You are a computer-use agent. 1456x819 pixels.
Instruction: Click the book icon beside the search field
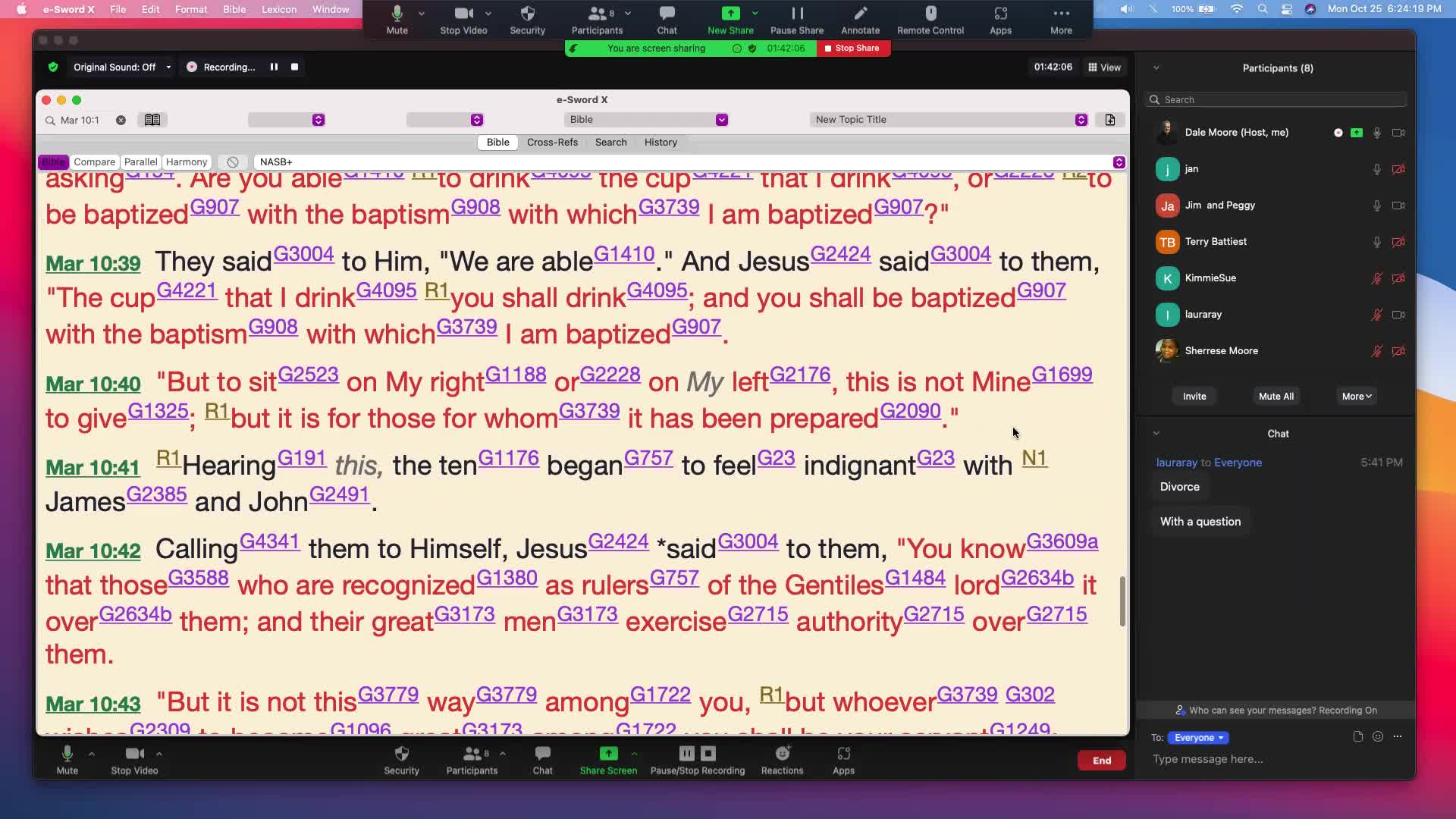click(152, 120)
